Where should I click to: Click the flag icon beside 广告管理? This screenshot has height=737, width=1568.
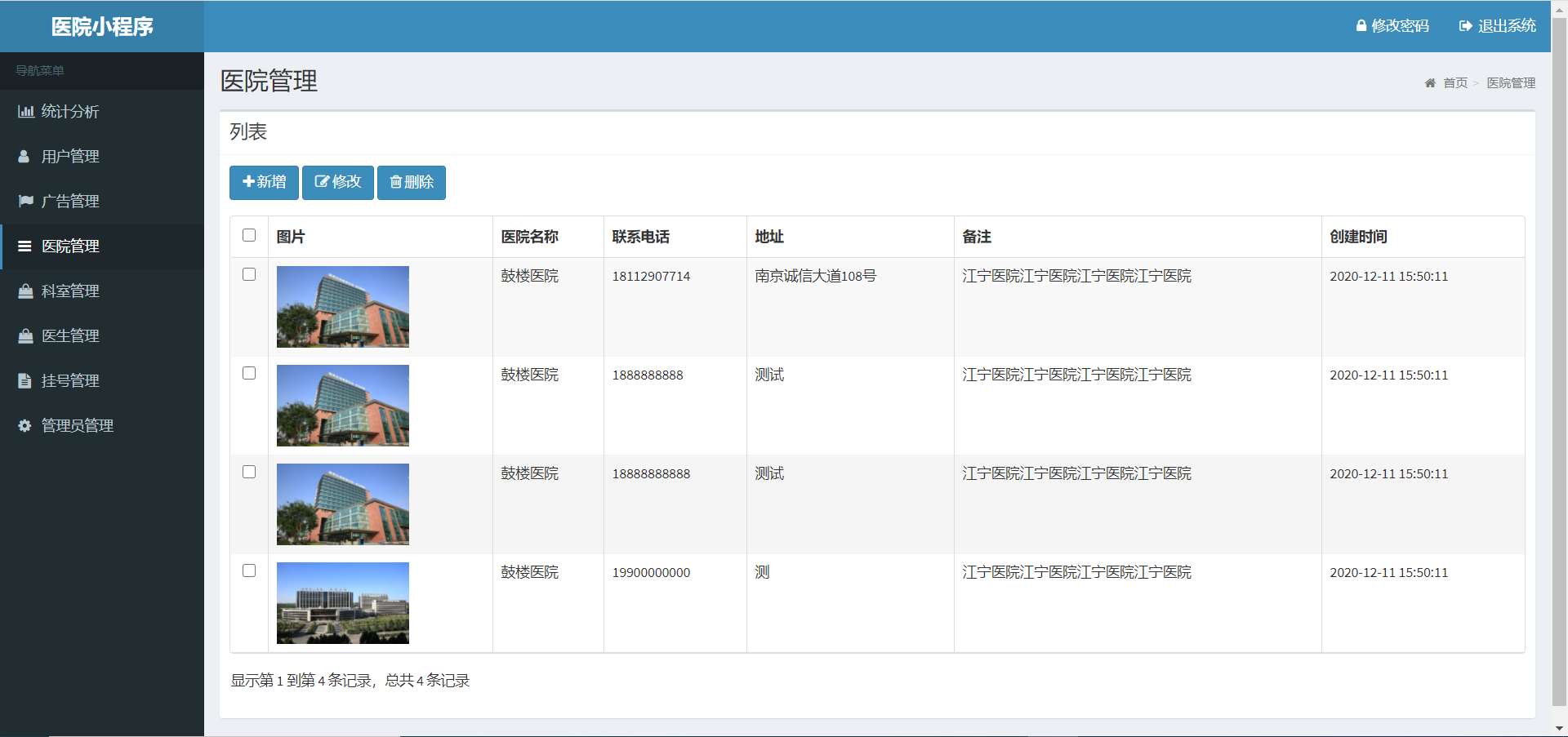(26, 202)
